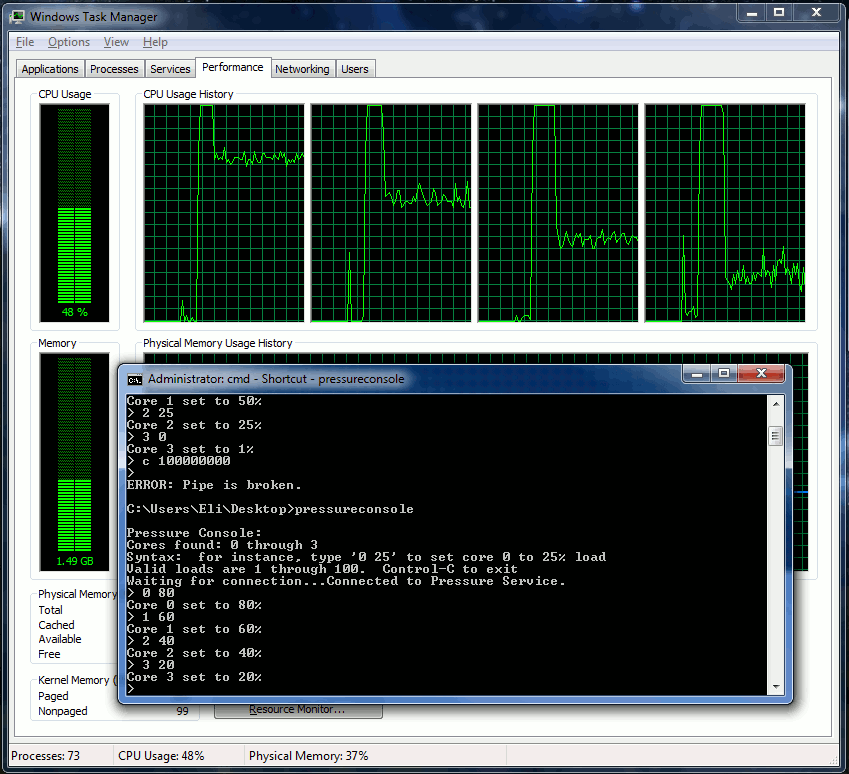The width and height of the screenshot is (849, 774).
Task: Switch to the Services tab
Action: coord(170,69)
